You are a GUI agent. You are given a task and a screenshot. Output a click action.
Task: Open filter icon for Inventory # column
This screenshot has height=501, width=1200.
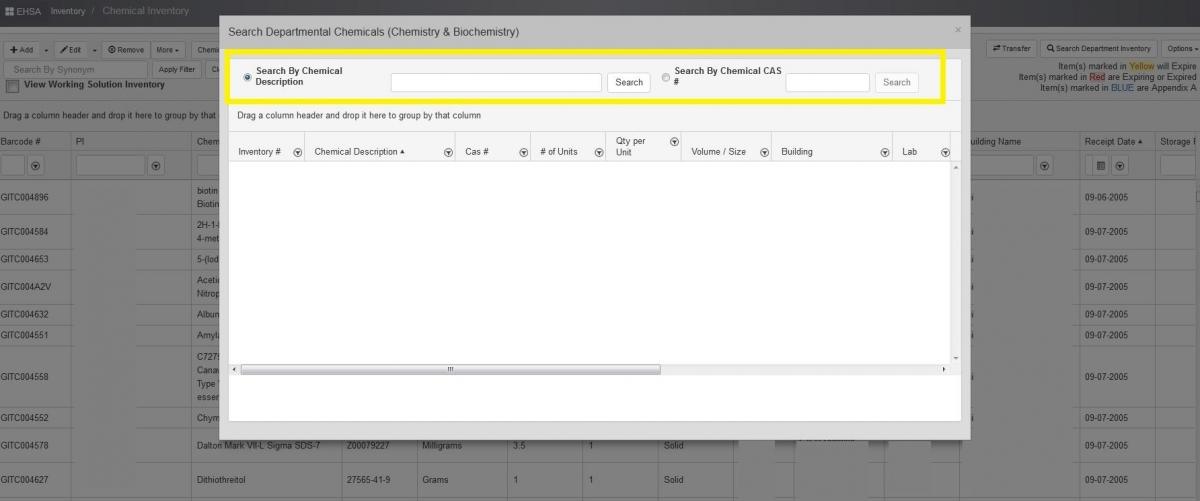coord(298,152)
